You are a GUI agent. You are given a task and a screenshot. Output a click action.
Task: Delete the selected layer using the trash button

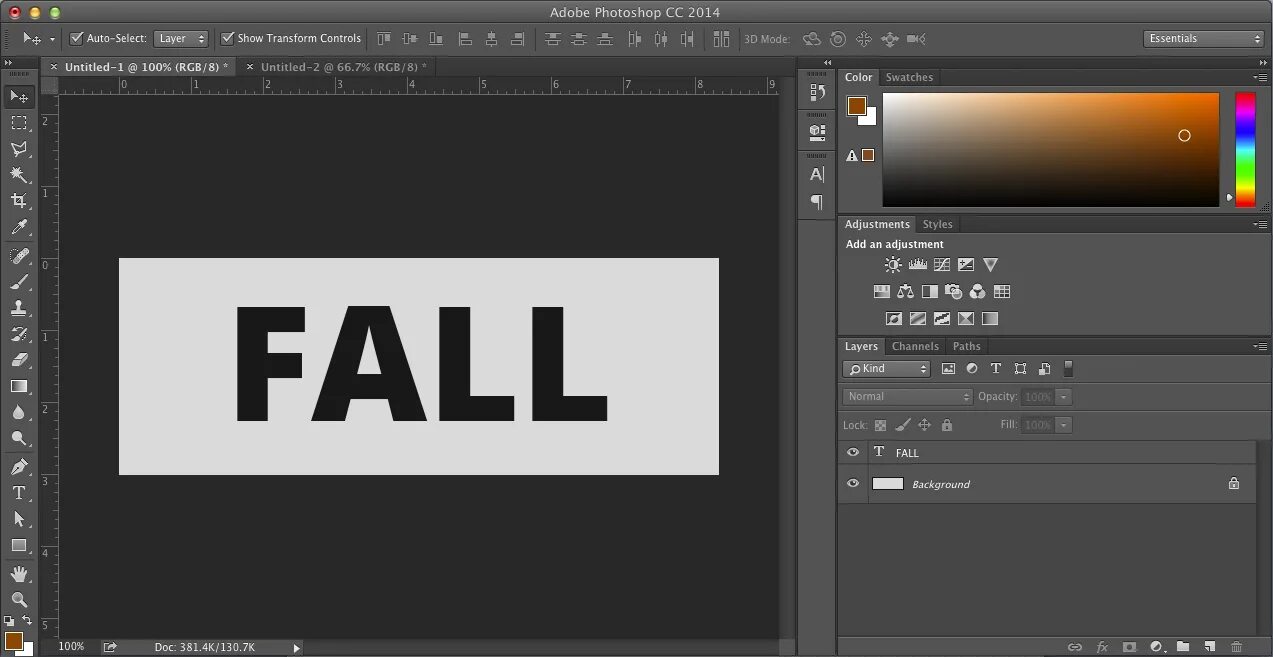tap(1237, 647)
